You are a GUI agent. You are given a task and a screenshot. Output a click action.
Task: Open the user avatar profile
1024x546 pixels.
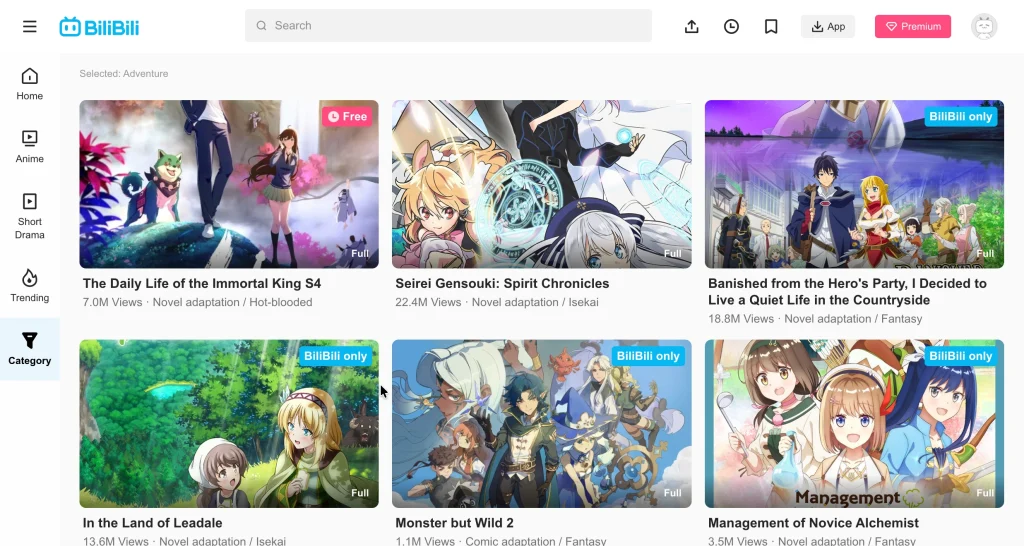click(x=984, y=27)
